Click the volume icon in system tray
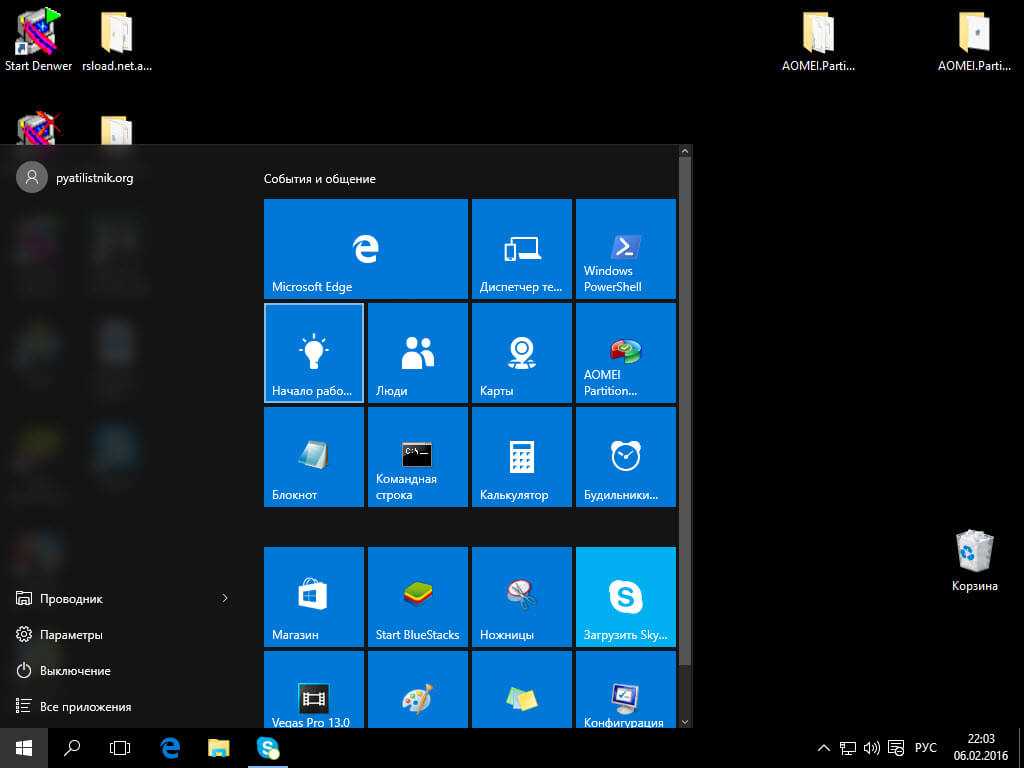Viewport: 1024px width, 768px height. (x=871, y=748)
